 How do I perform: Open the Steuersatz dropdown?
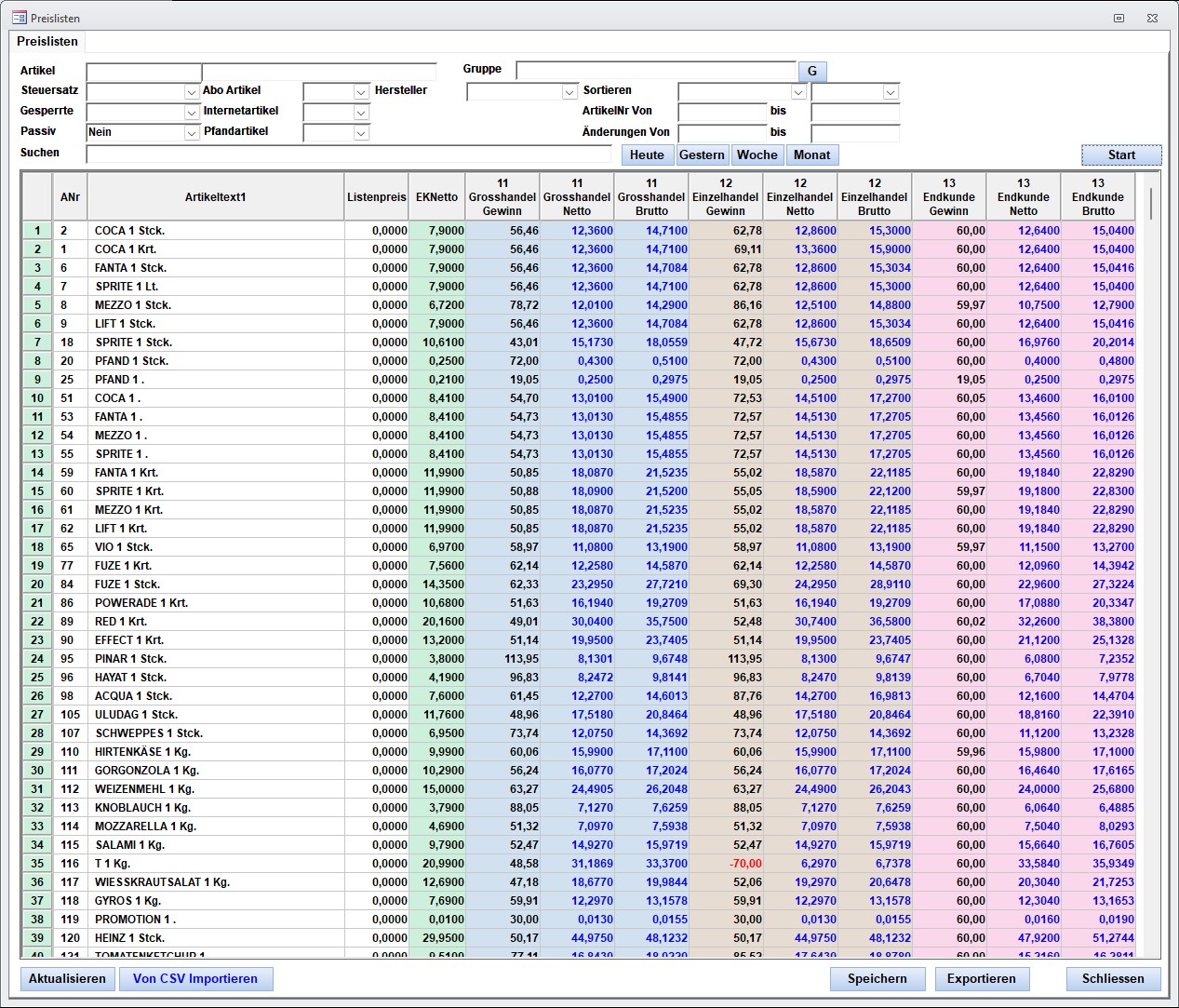(x=191, y=92)
